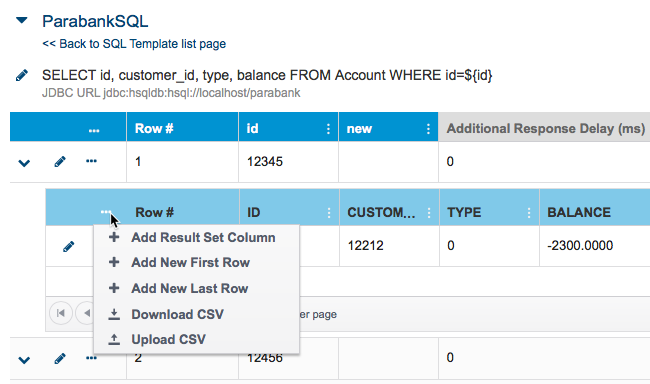The height and width of the screenshot is (384, 650).
Task: Open the TYPE column options menu
Action: pos(529,213)
